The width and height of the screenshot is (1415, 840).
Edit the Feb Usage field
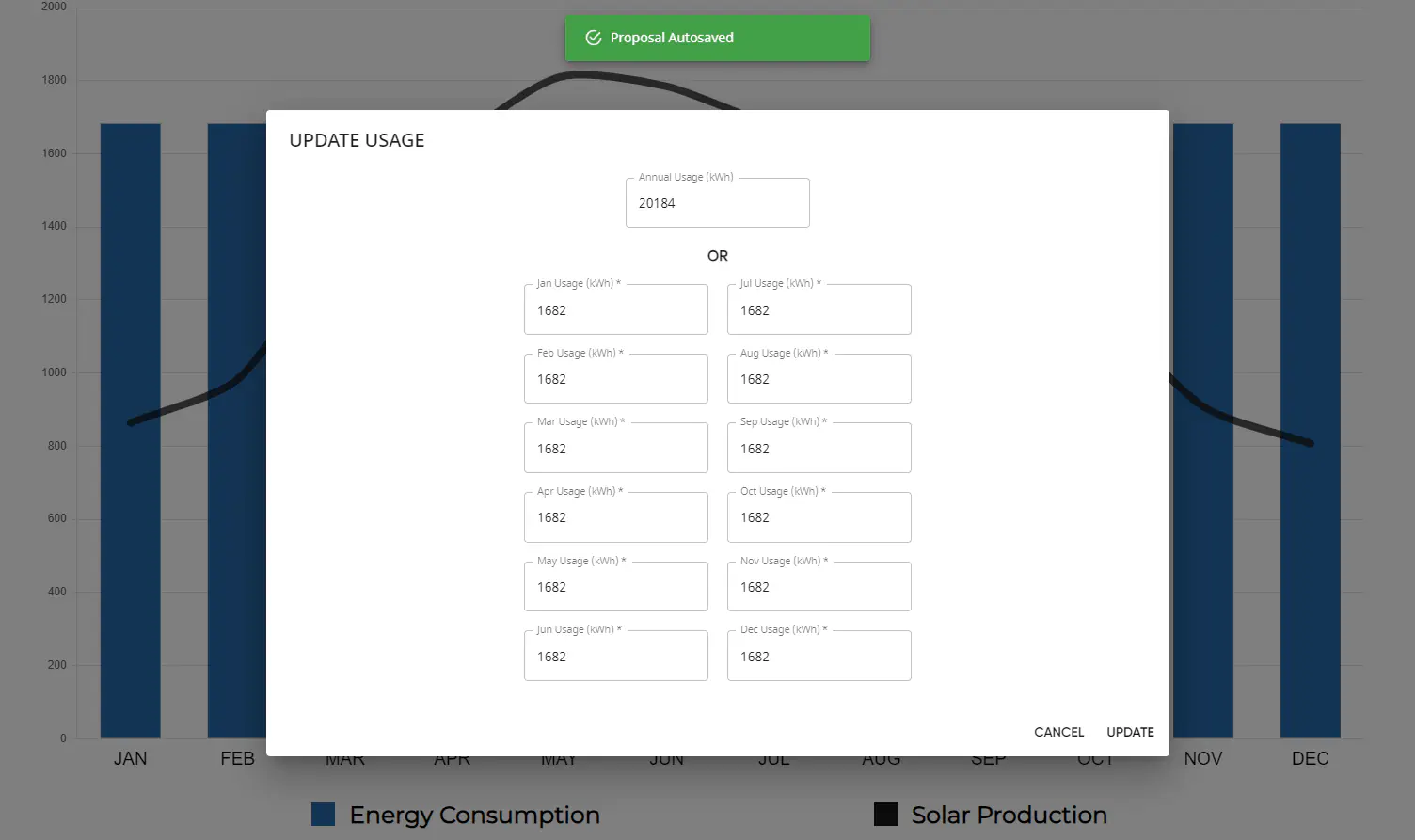coord(615,378)
